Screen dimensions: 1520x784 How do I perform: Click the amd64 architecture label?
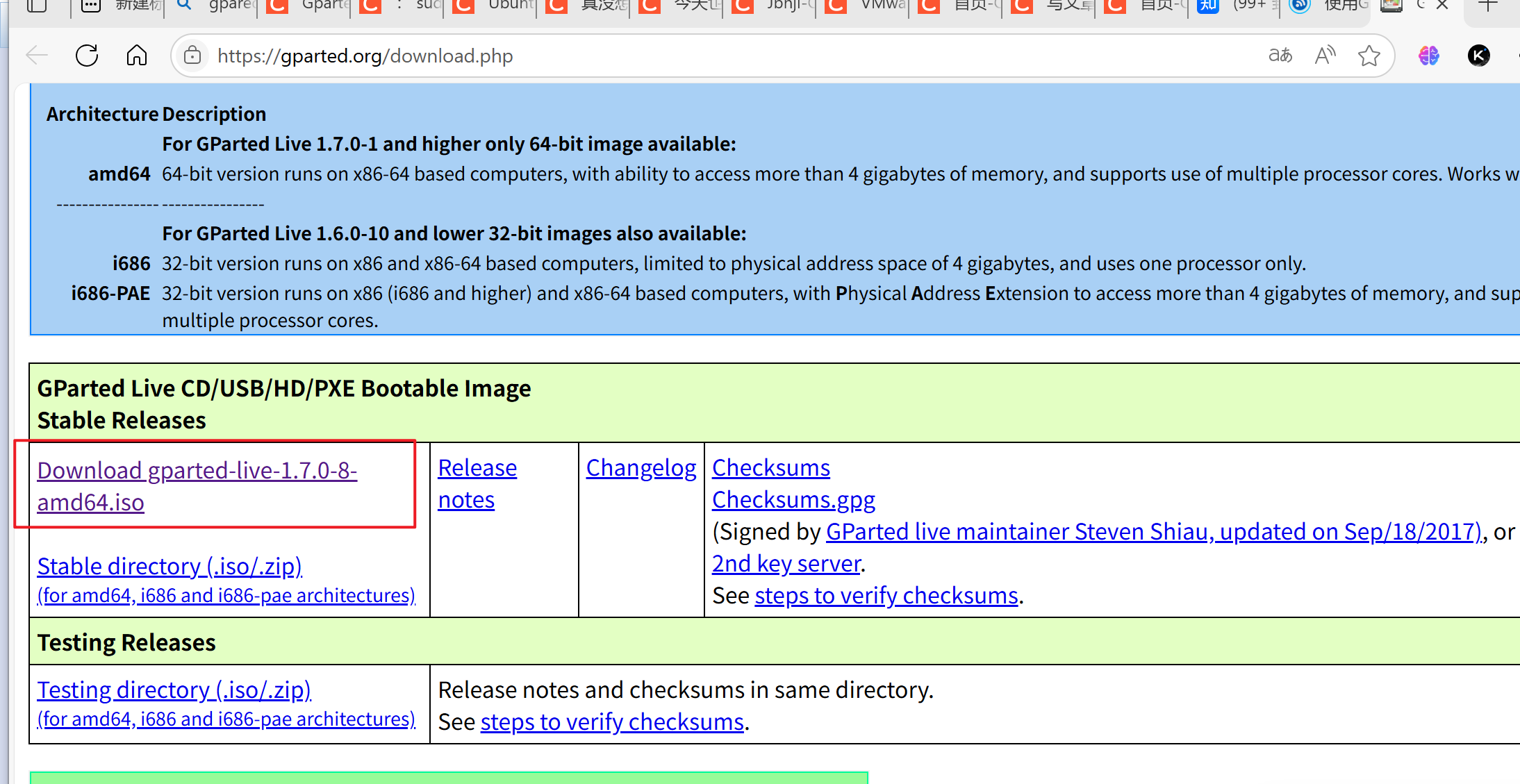point(119,174)
